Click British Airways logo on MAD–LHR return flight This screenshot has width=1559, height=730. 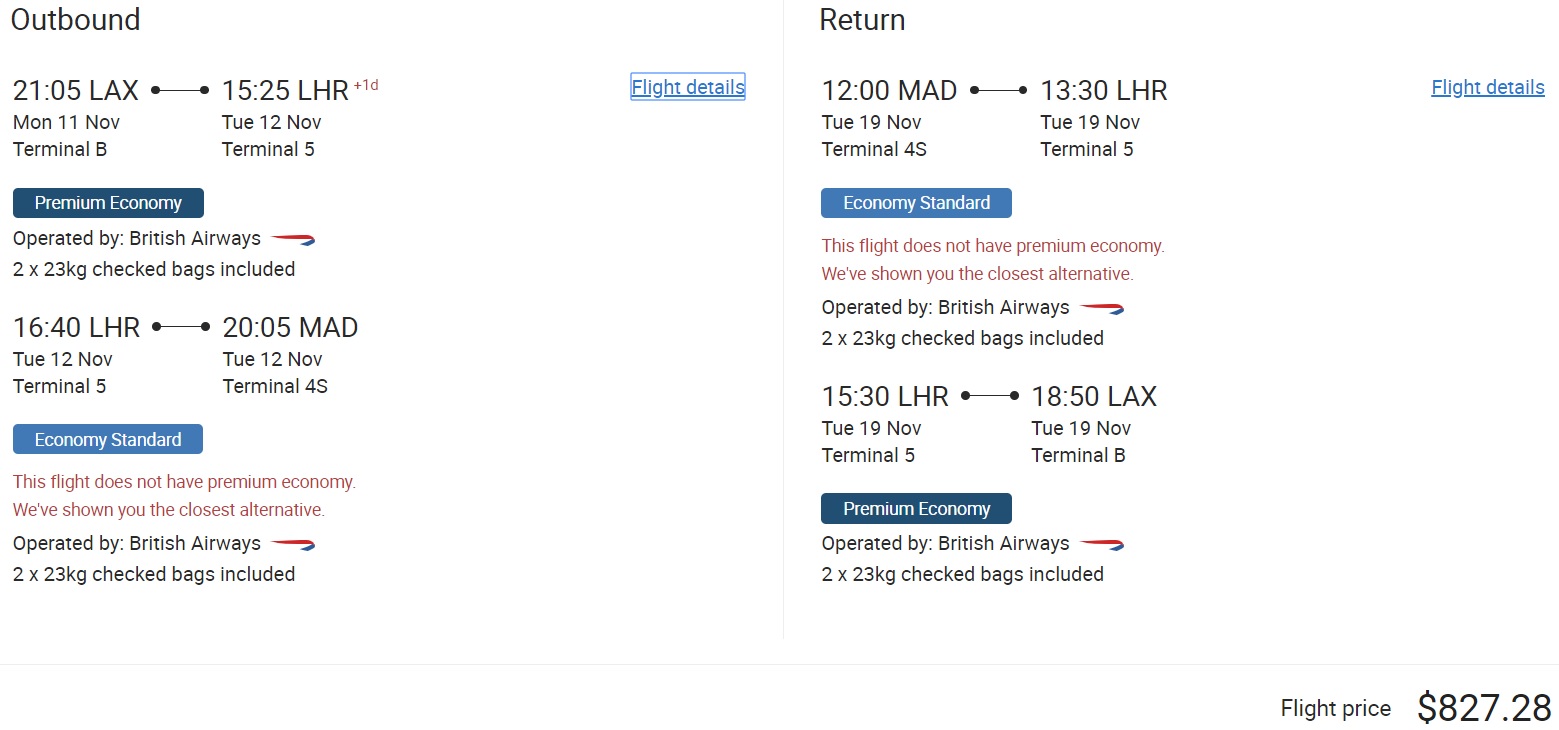point(1102,308)
